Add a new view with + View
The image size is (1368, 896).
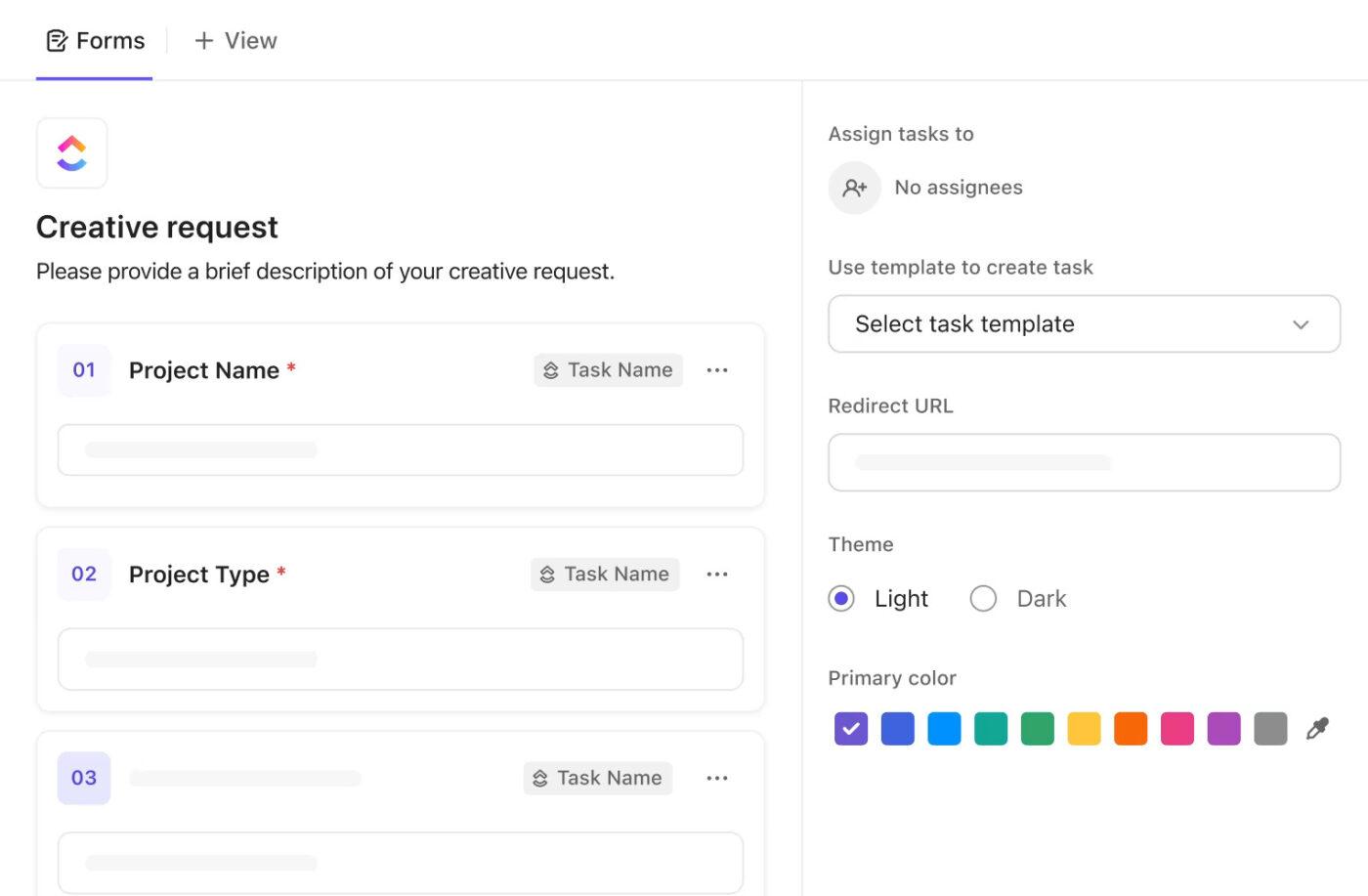(234, 40)
